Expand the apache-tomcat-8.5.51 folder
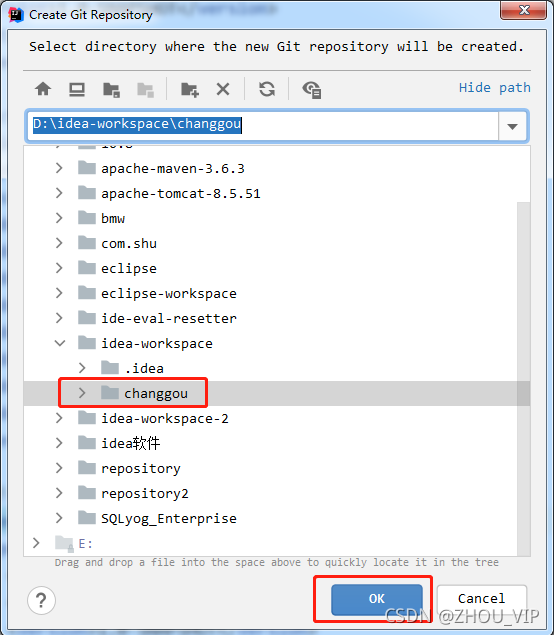This screenshot has width=554, height=635. click(59, 193)
